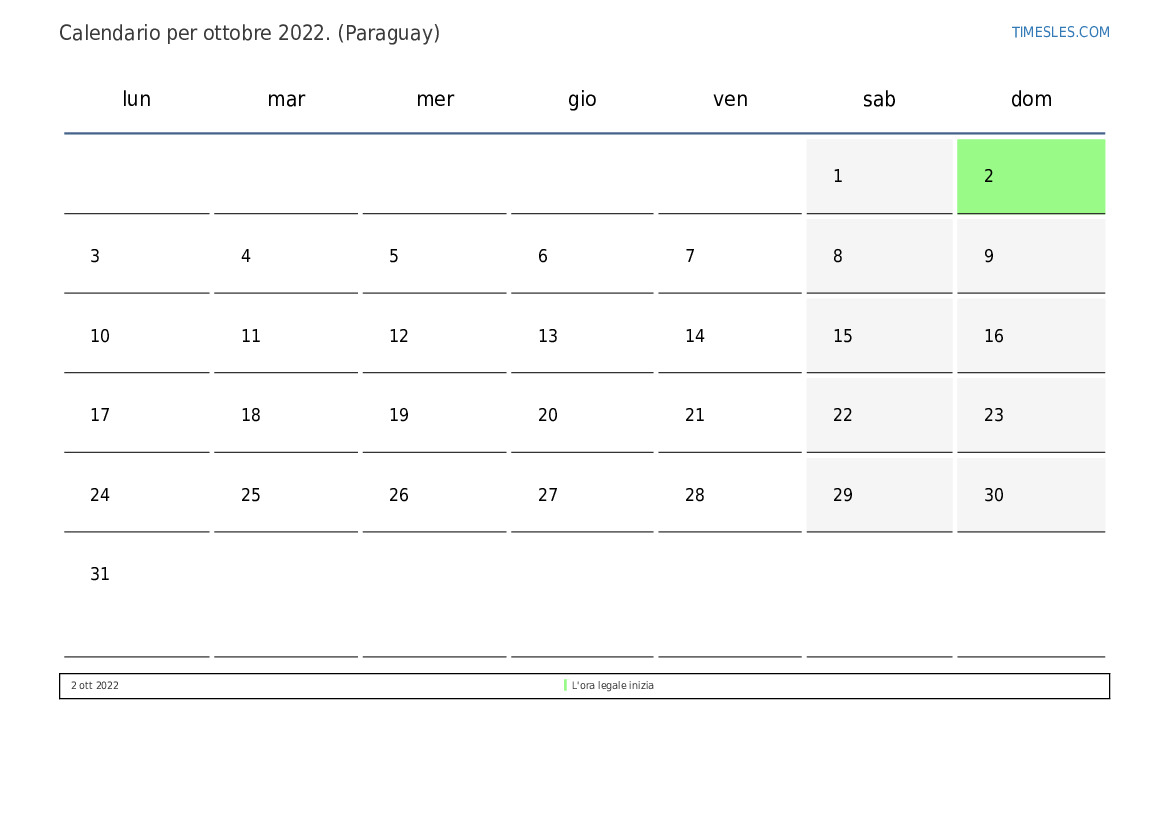Select the 'lun' weekday column header
The width and height of the screenshot is (1169, 827).
(x=136, y=99)
